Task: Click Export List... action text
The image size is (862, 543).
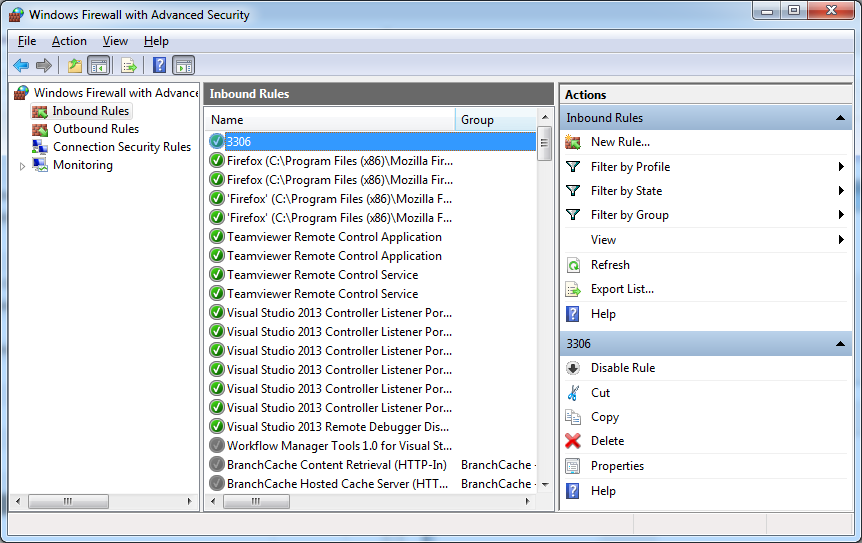Action: pyautogui.click(x=622, y=289)
